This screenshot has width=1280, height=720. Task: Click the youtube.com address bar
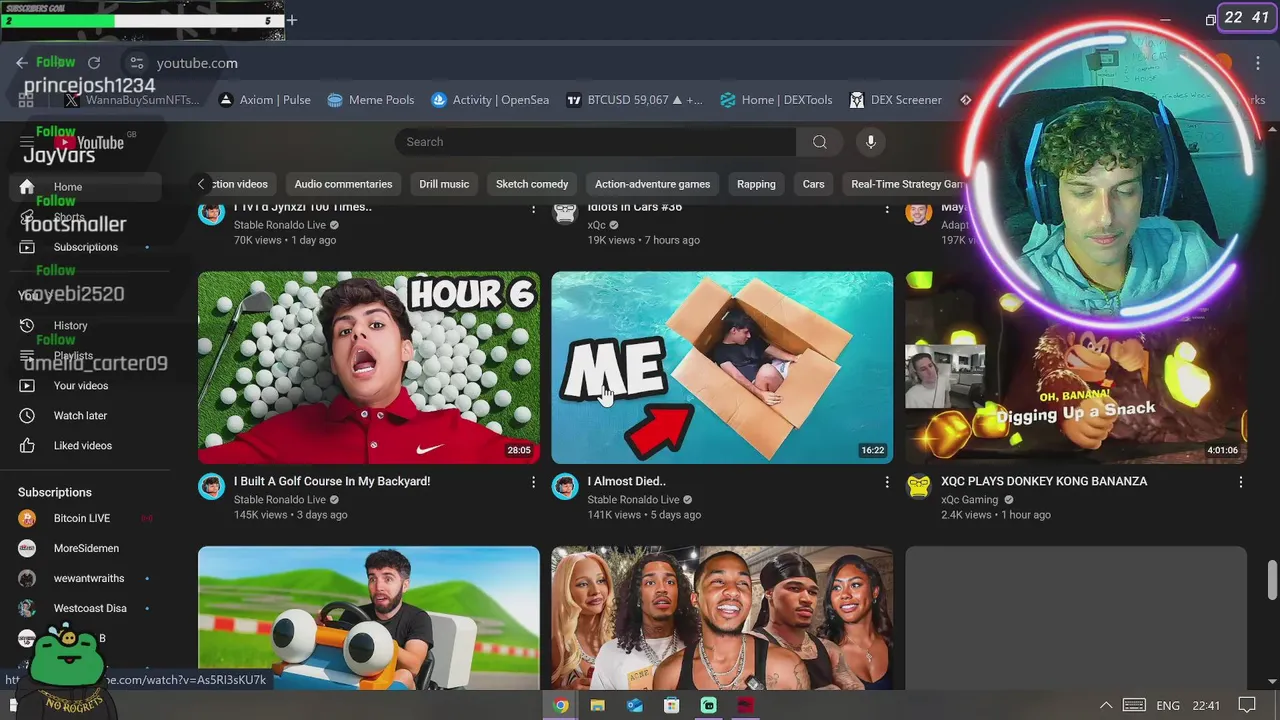(x=197, y=63)
